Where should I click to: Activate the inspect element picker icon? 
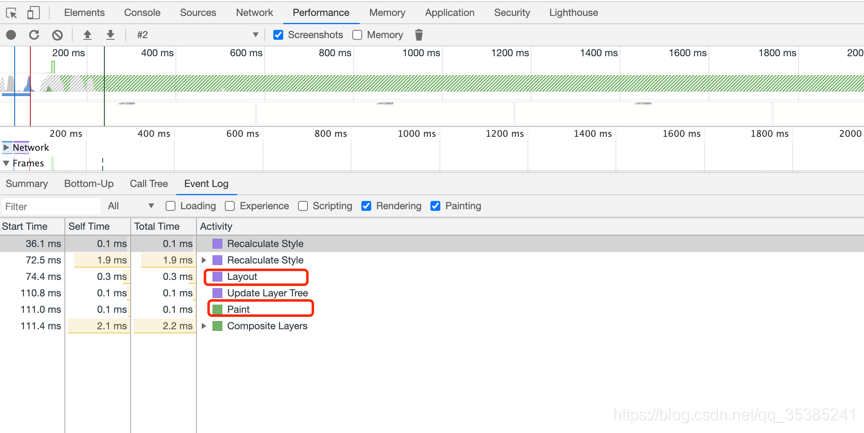coord(12,13)
